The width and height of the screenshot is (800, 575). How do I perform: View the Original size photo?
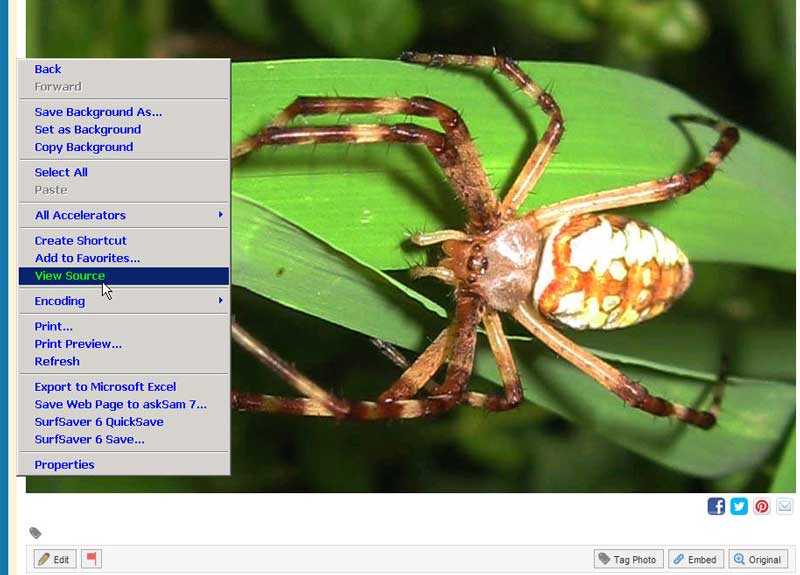[758, 559]
